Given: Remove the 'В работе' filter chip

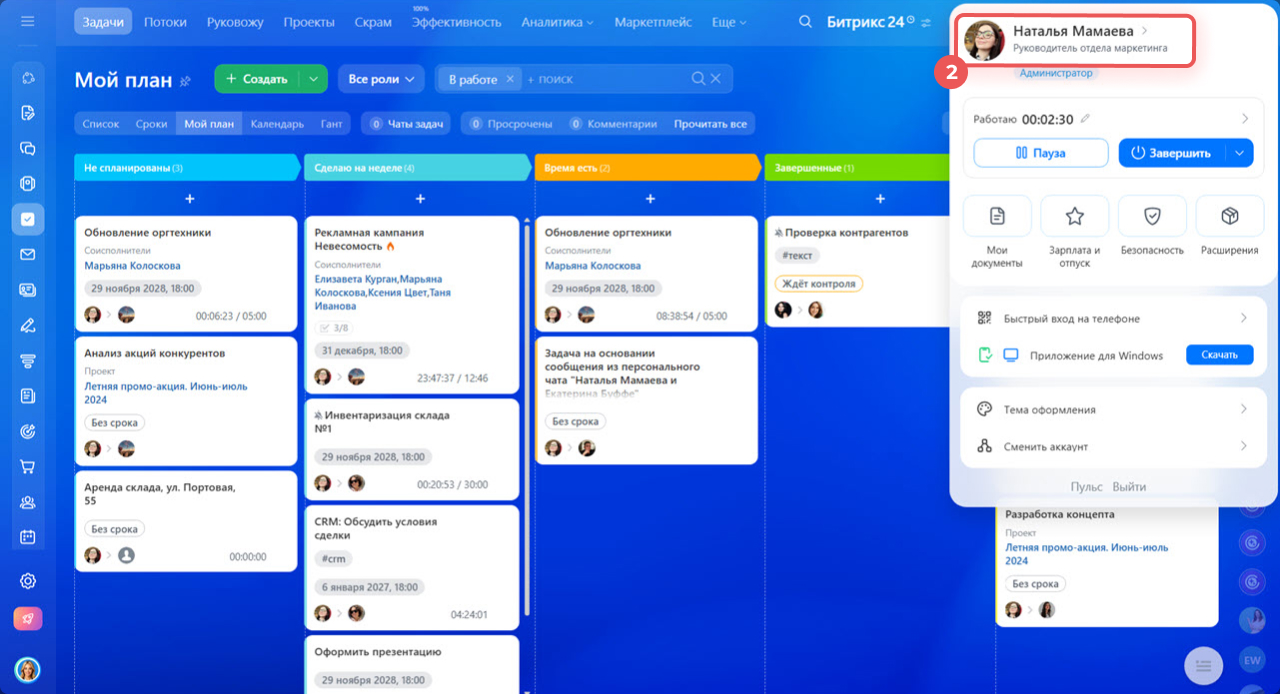Looking at the screenshot, I should 510,79.
